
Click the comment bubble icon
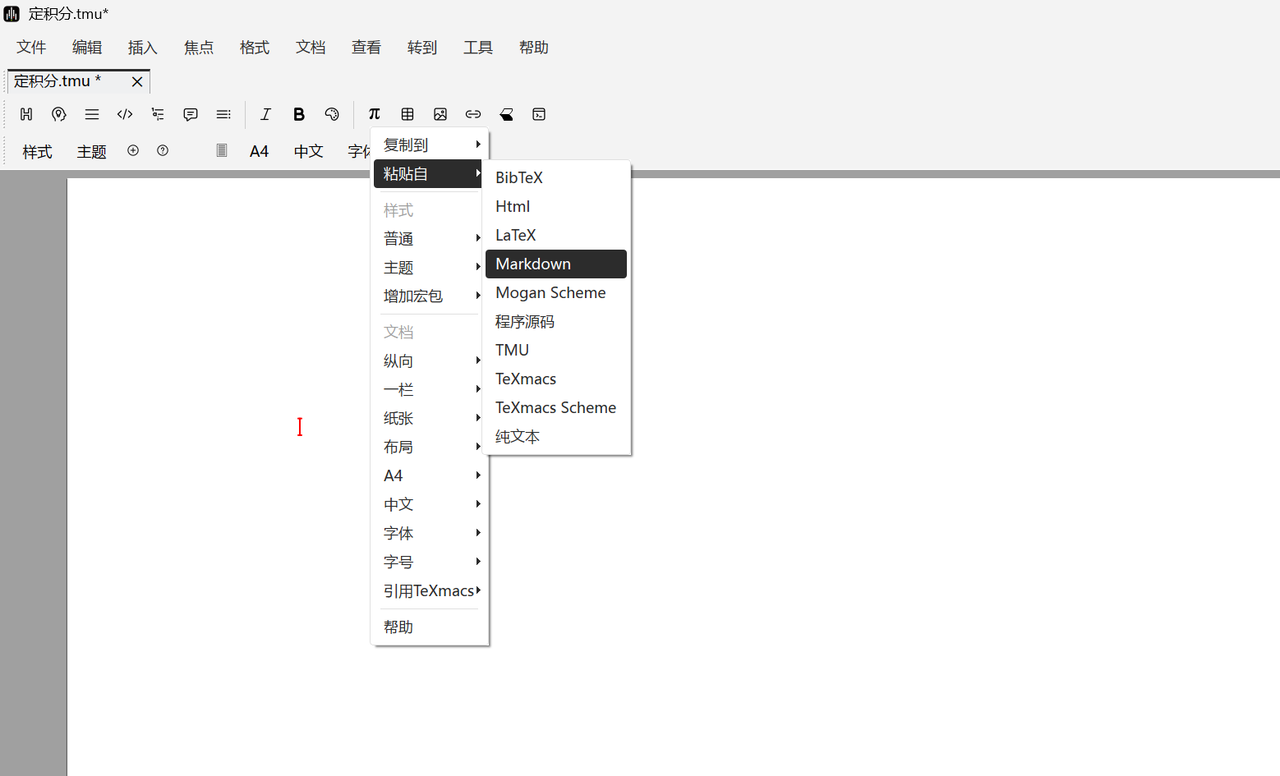191,114
